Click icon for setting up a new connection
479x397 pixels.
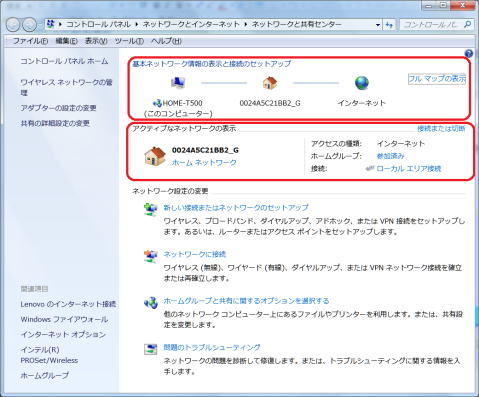[x=150, y=210]
